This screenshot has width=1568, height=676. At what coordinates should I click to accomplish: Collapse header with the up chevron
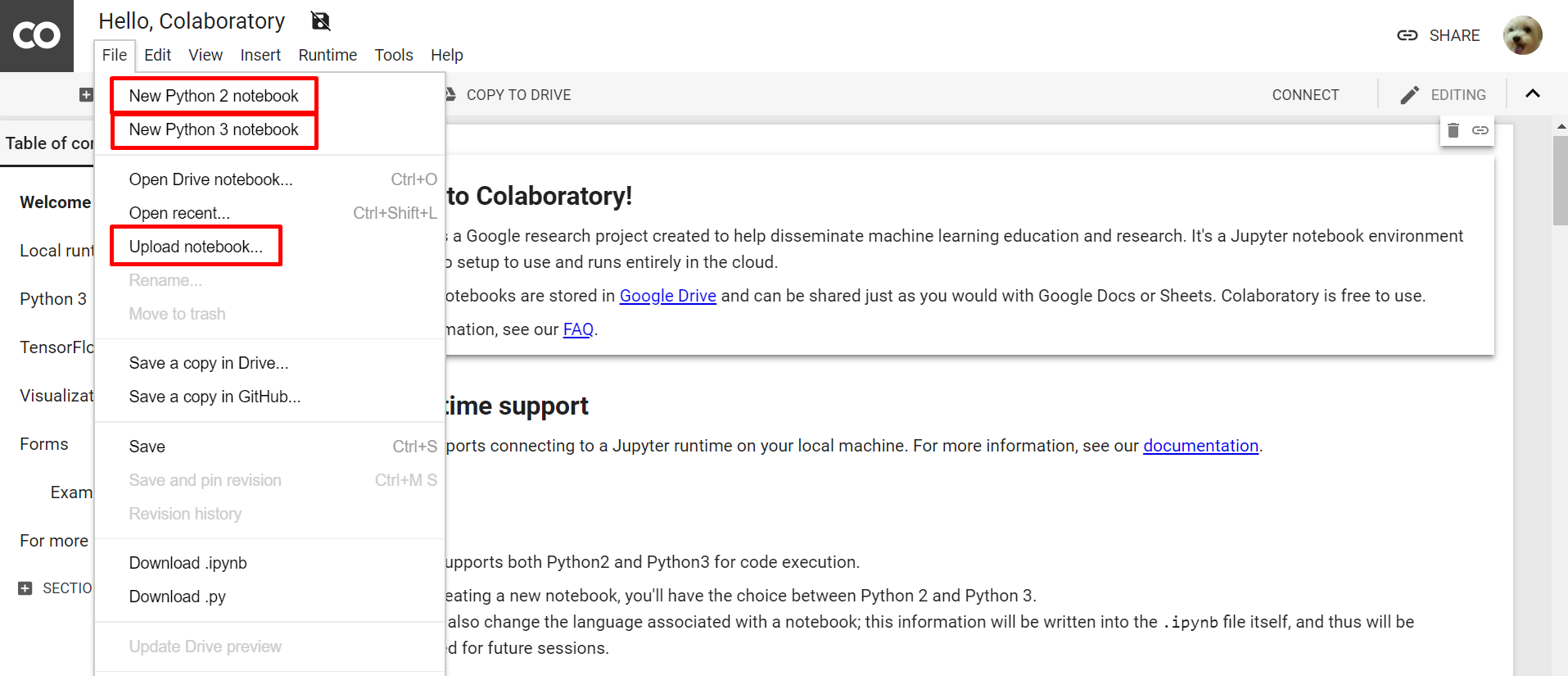[1533, 94]
